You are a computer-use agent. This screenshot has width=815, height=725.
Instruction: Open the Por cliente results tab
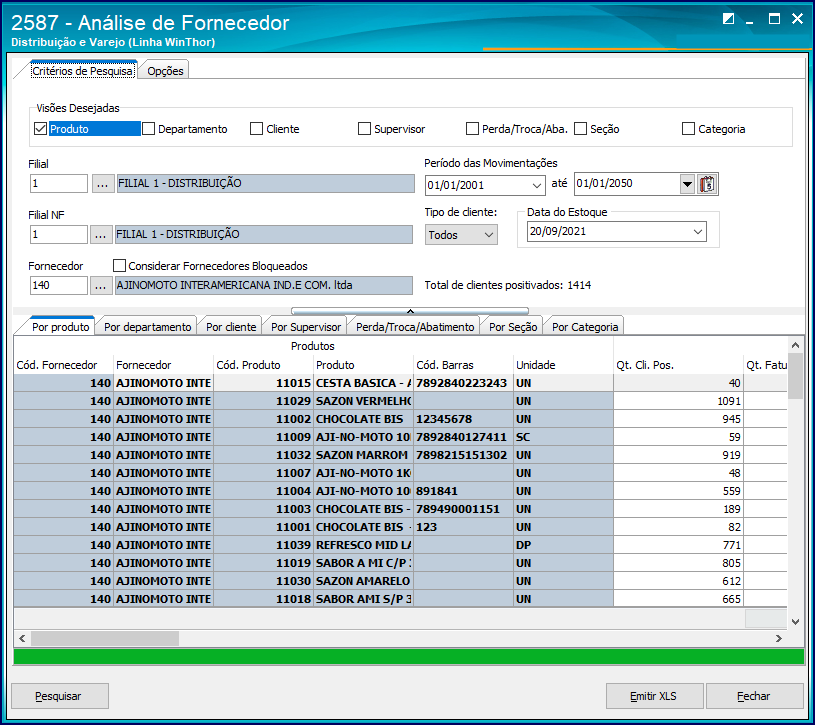(x=231, y=327)
